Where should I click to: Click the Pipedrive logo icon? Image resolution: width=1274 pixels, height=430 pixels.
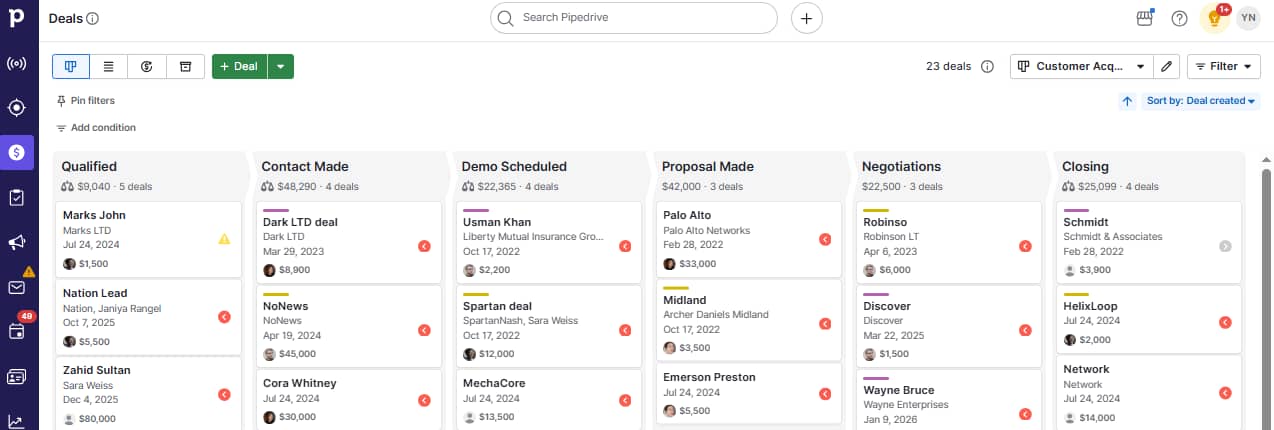(17, 19)
